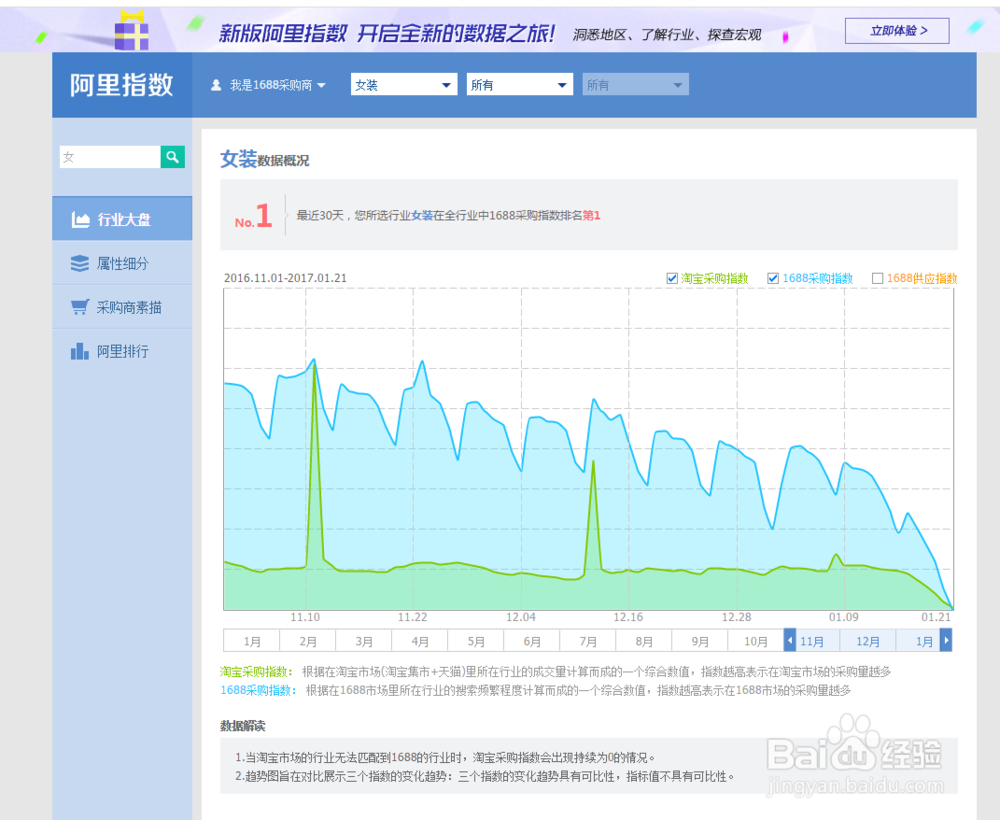Click the search input field

(110, 157)
